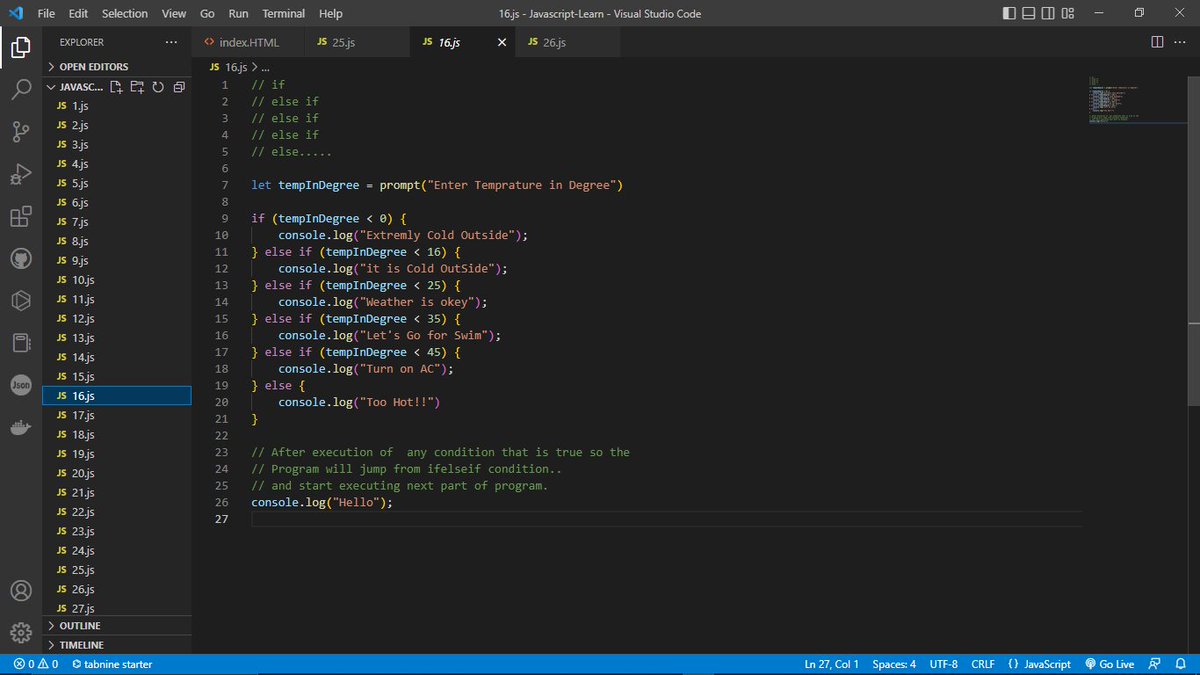
Task: Open Run and Debug view
Action: point(22,174)
